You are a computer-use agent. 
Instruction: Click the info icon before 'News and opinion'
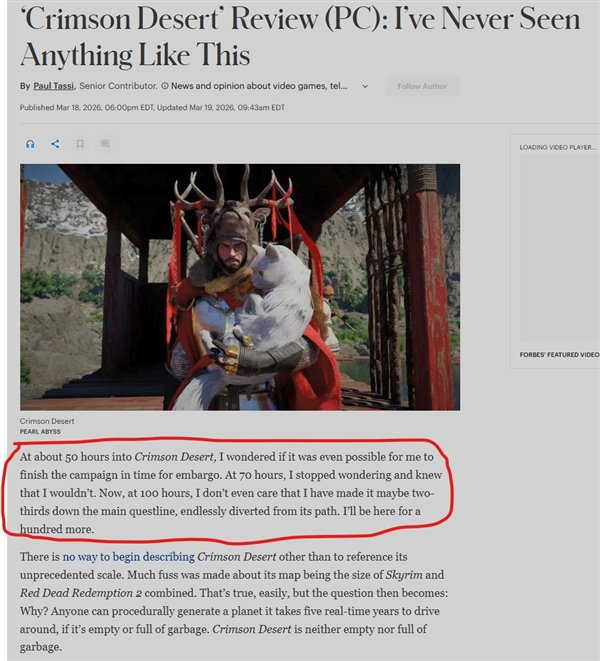(164, 86)
